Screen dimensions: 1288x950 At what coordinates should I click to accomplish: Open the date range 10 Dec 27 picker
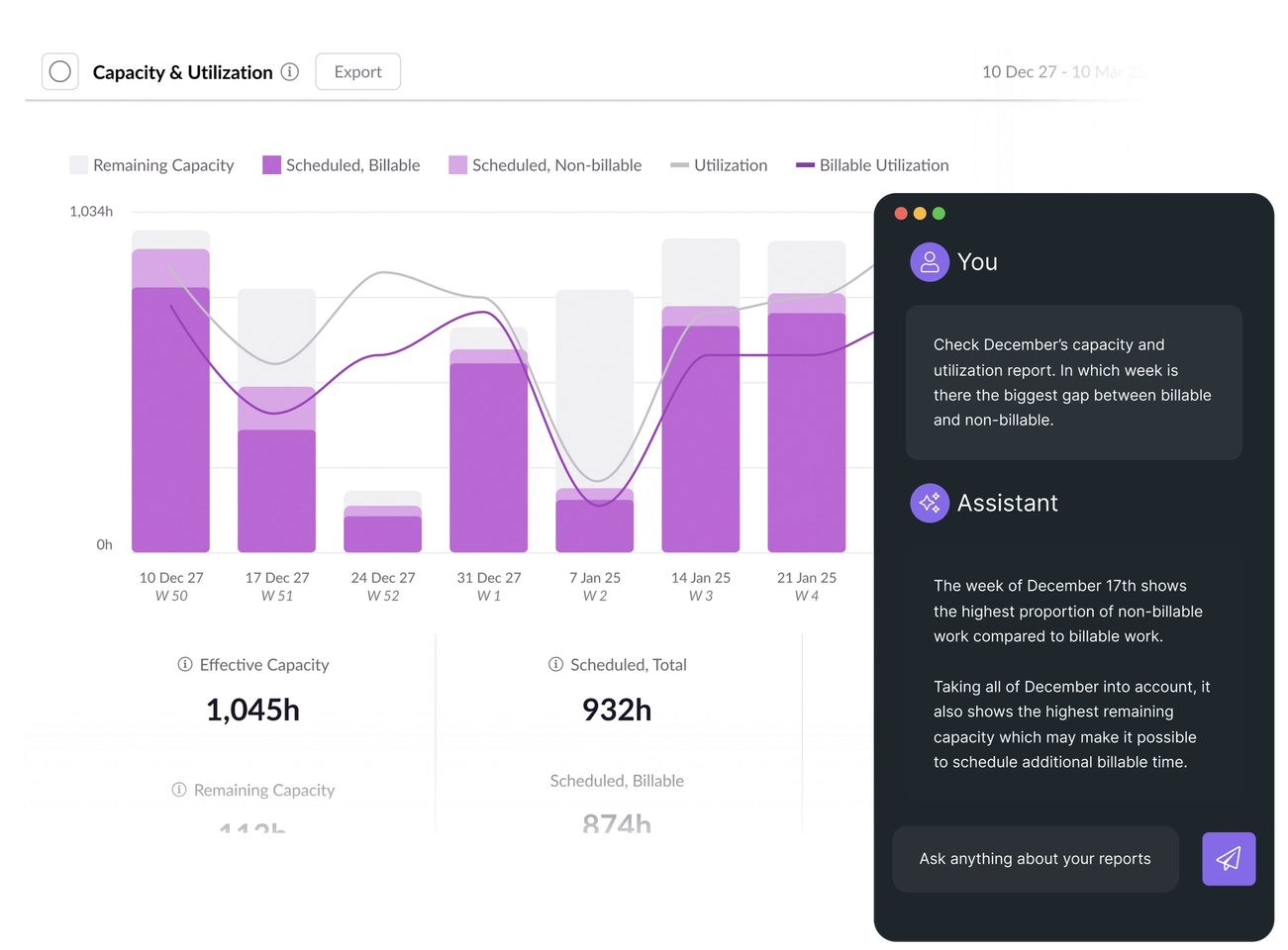pos(1062,72)
